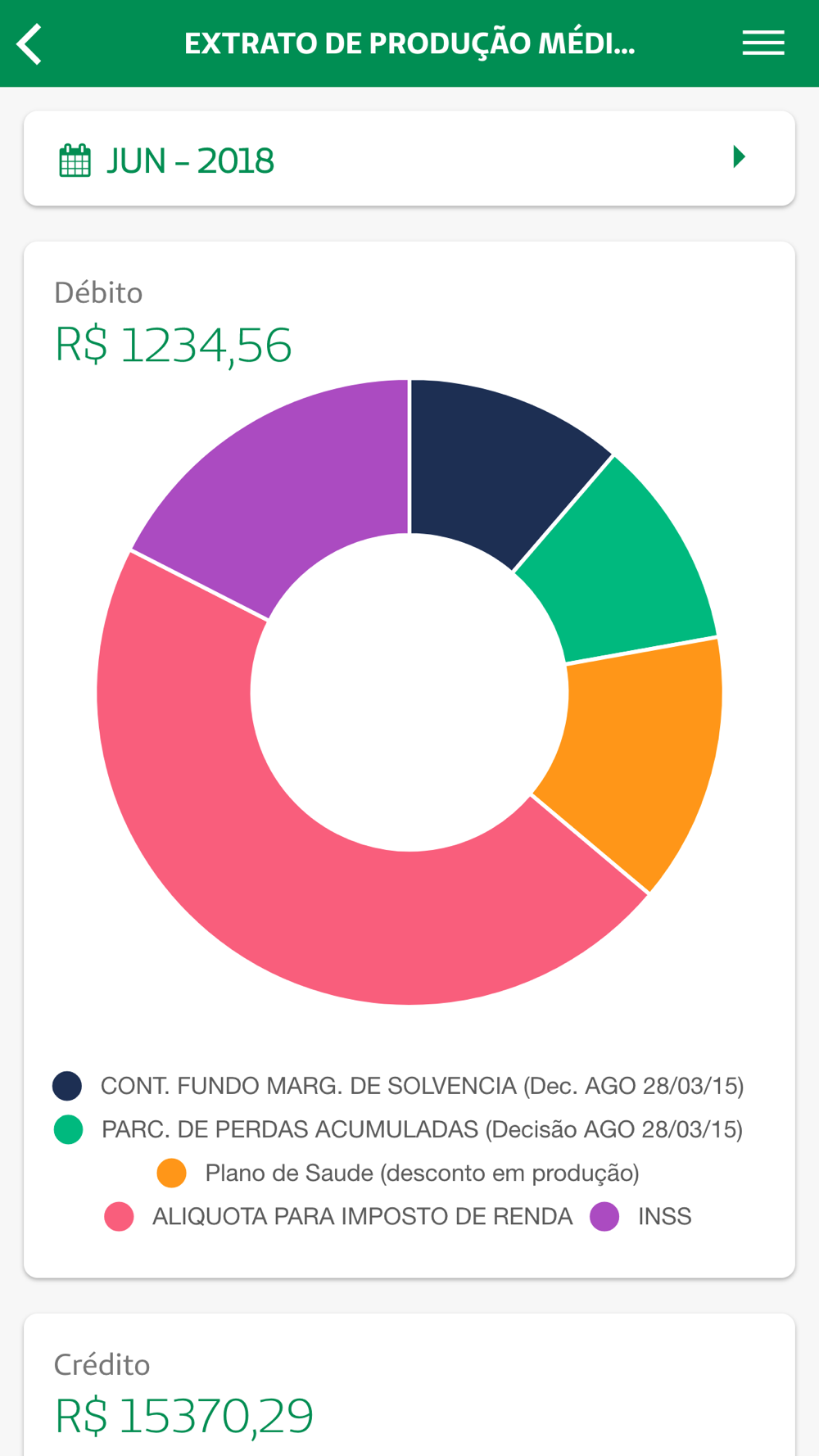
Task: Select the INSS legend label
Action: click(x=664, y=1217)
